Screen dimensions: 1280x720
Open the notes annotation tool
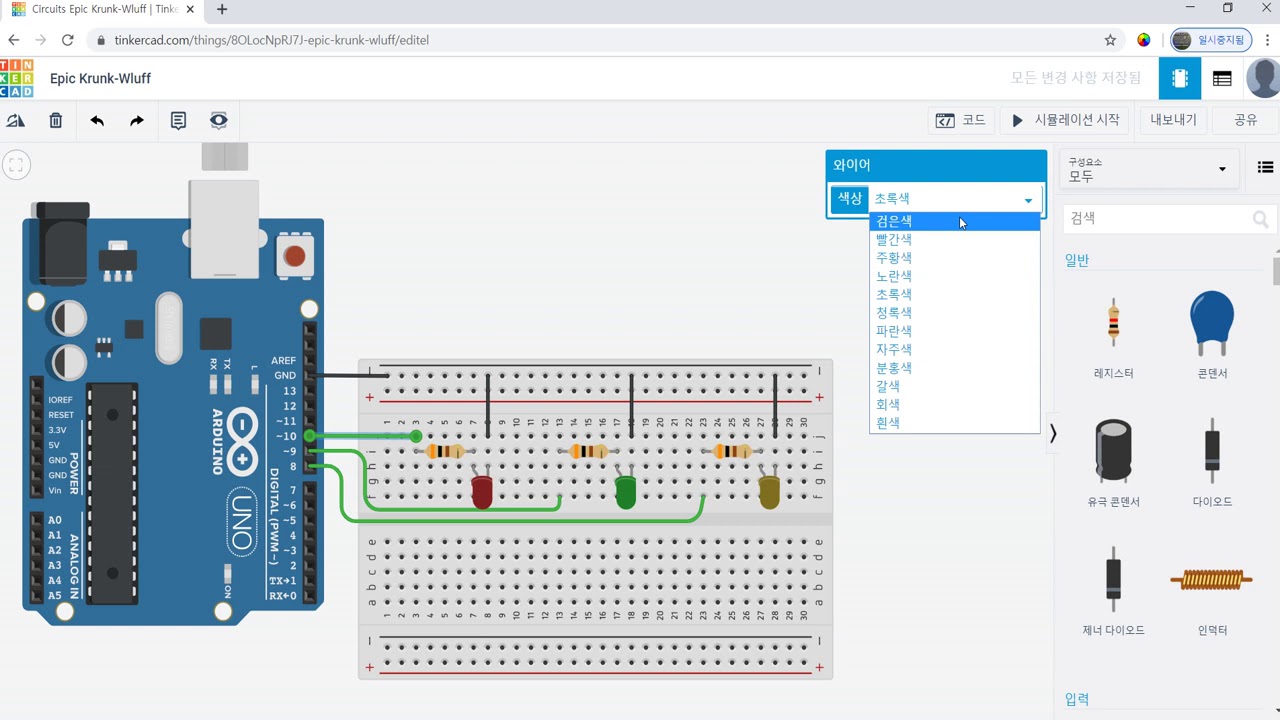click(178, 121)
